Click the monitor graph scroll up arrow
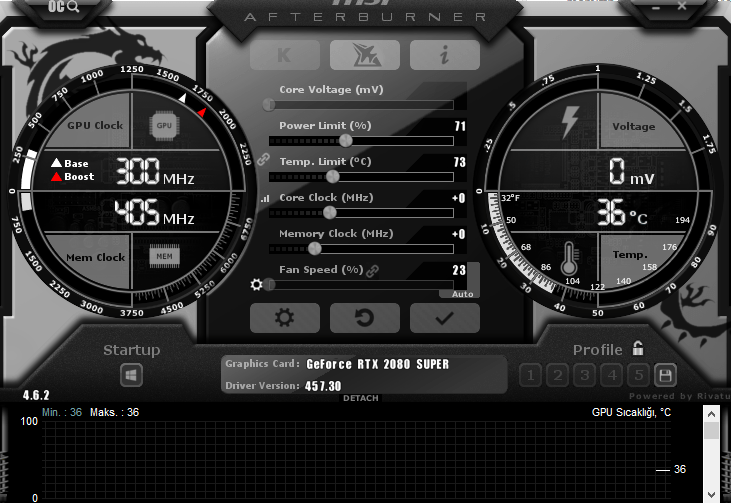The width and height of the screenshot is (731, 503). [x=711, y=413]
